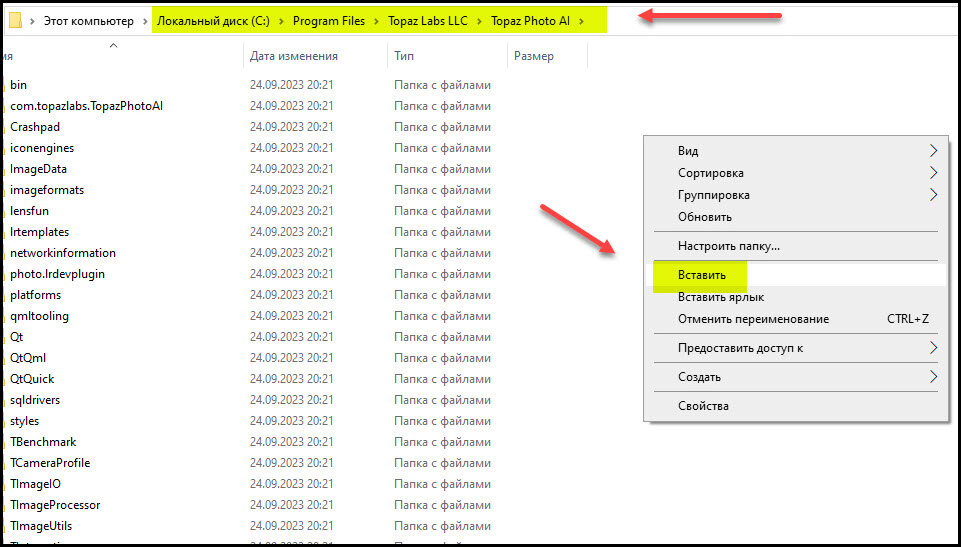Select the lrtemplates folder

[39, 232]
